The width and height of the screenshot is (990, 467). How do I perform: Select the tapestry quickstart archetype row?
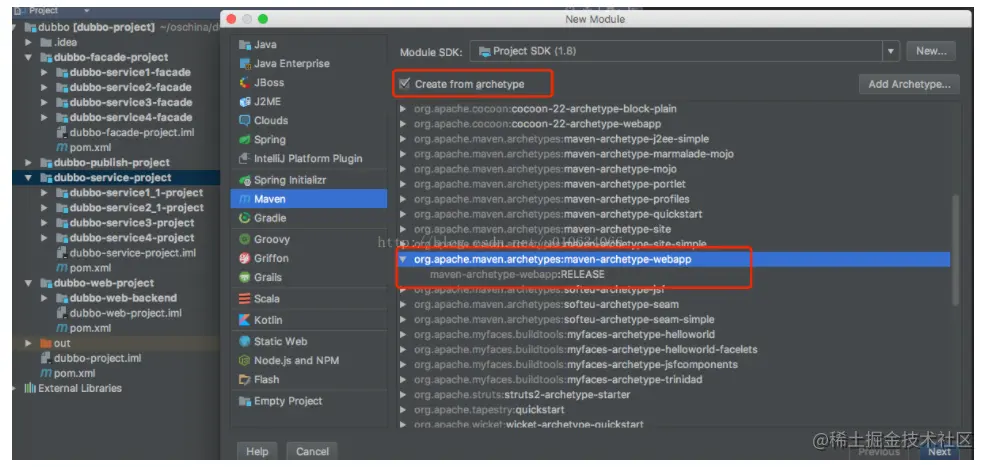click(673, 410)
